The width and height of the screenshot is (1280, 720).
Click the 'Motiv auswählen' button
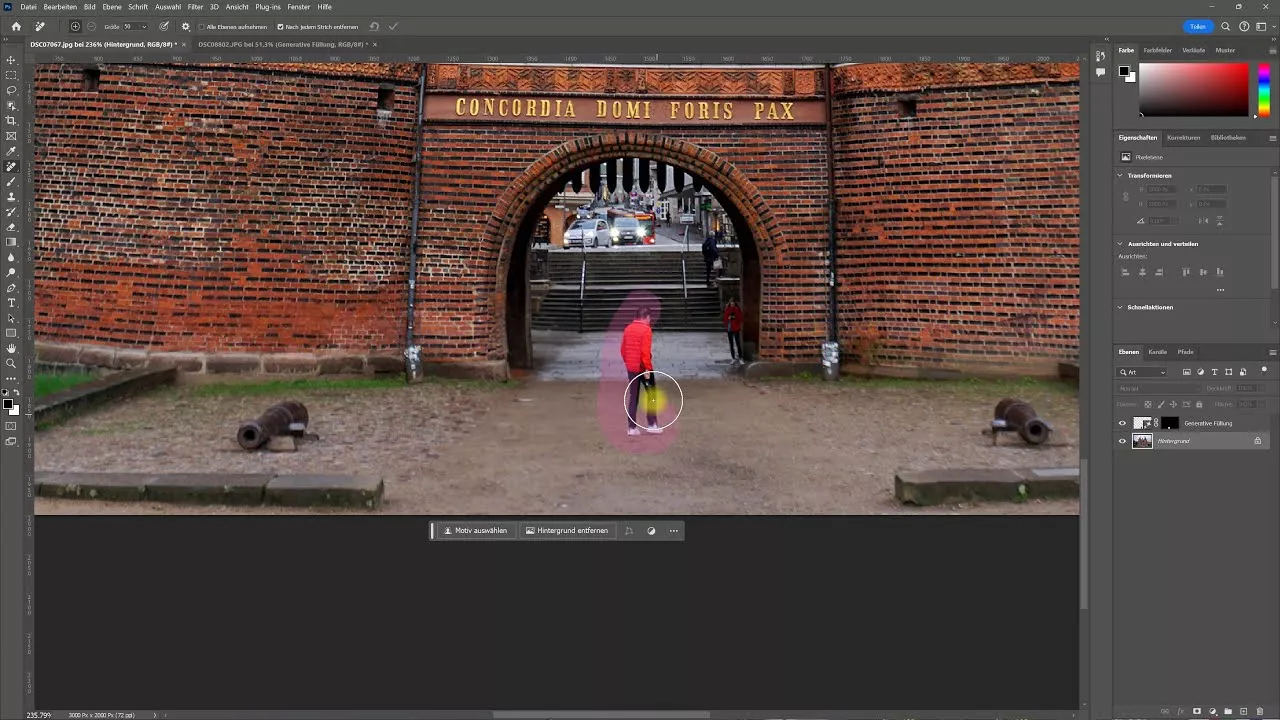pyautogui.click(x=478, y=531)
